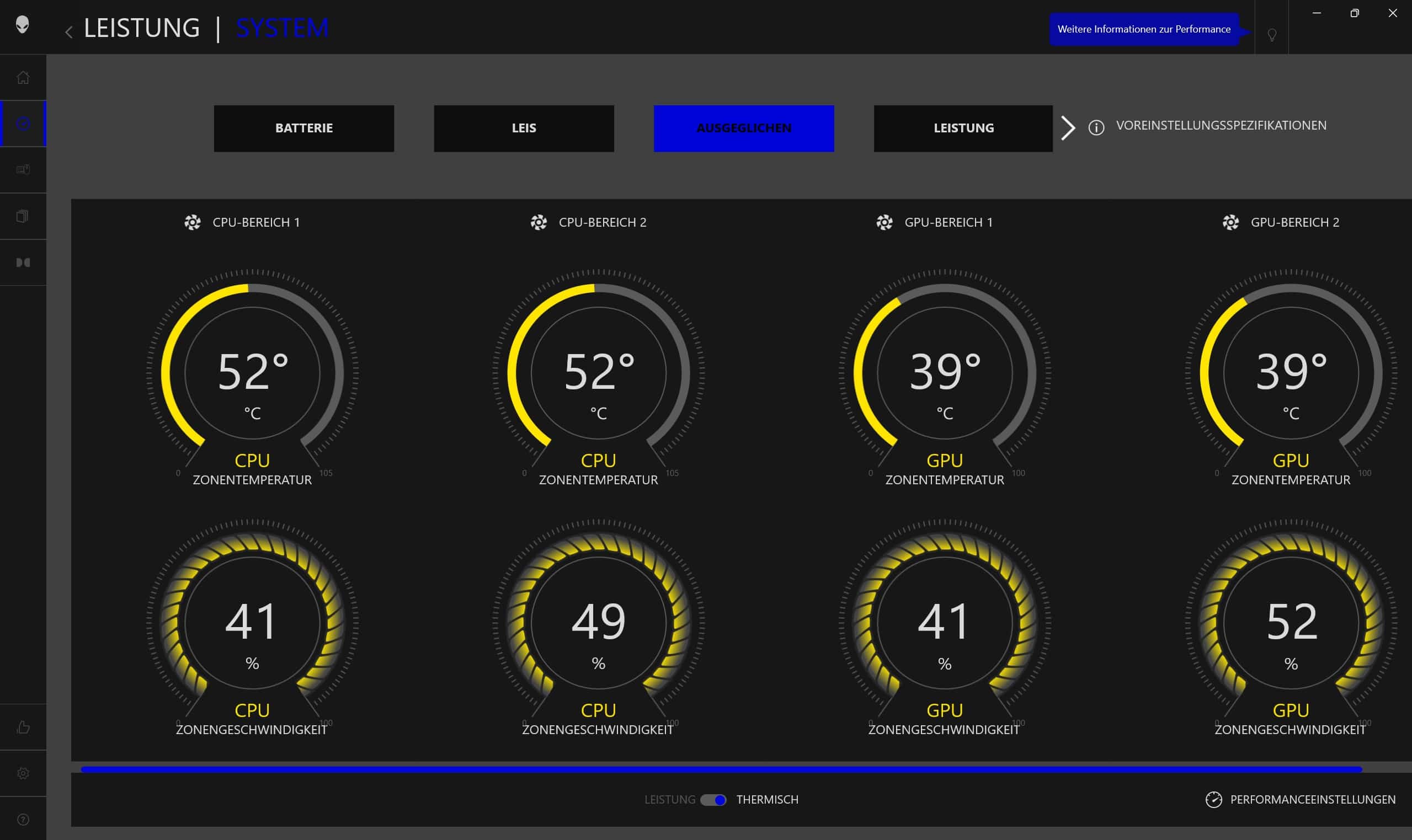Click the SYSTEM header label

pyautogui.click(x=282, y=28)
